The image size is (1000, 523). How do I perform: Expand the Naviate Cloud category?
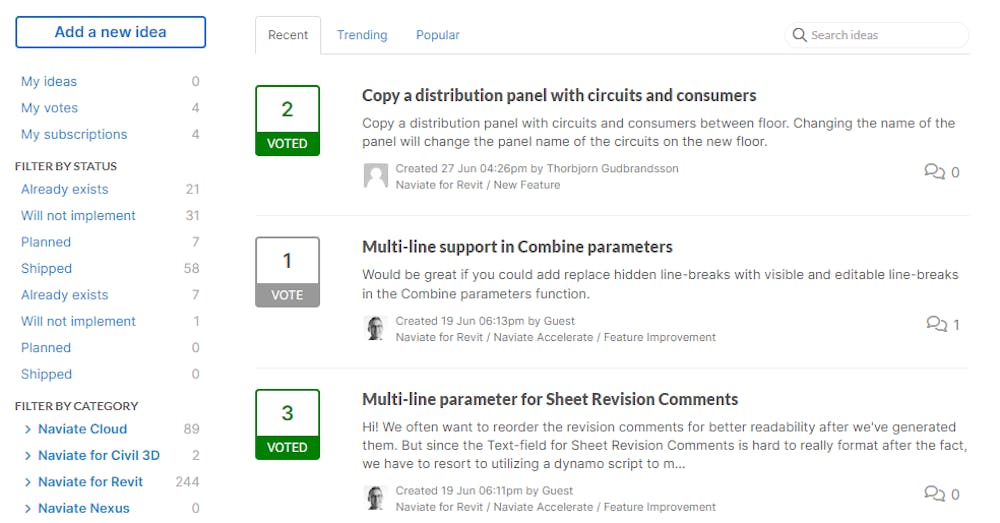(x=27, y=429)
